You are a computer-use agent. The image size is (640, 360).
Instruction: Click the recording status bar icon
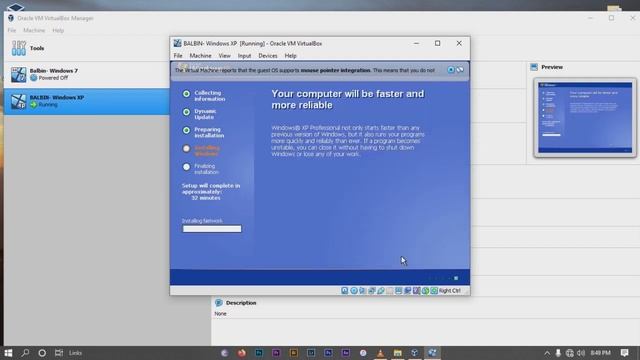(407, 291)
